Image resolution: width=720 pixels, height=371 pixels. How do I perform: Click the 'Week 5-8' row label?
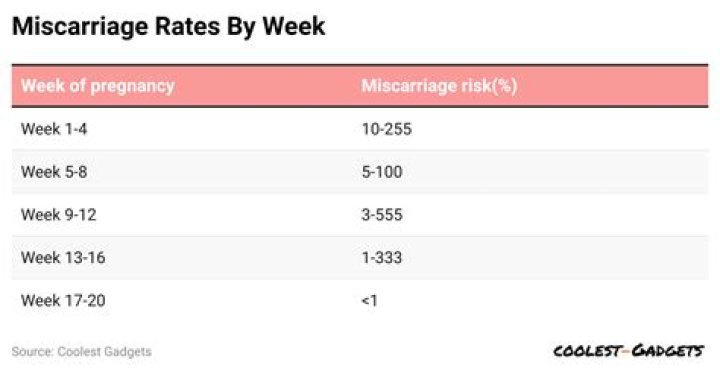pyautogui.click(x=54, y=172)
